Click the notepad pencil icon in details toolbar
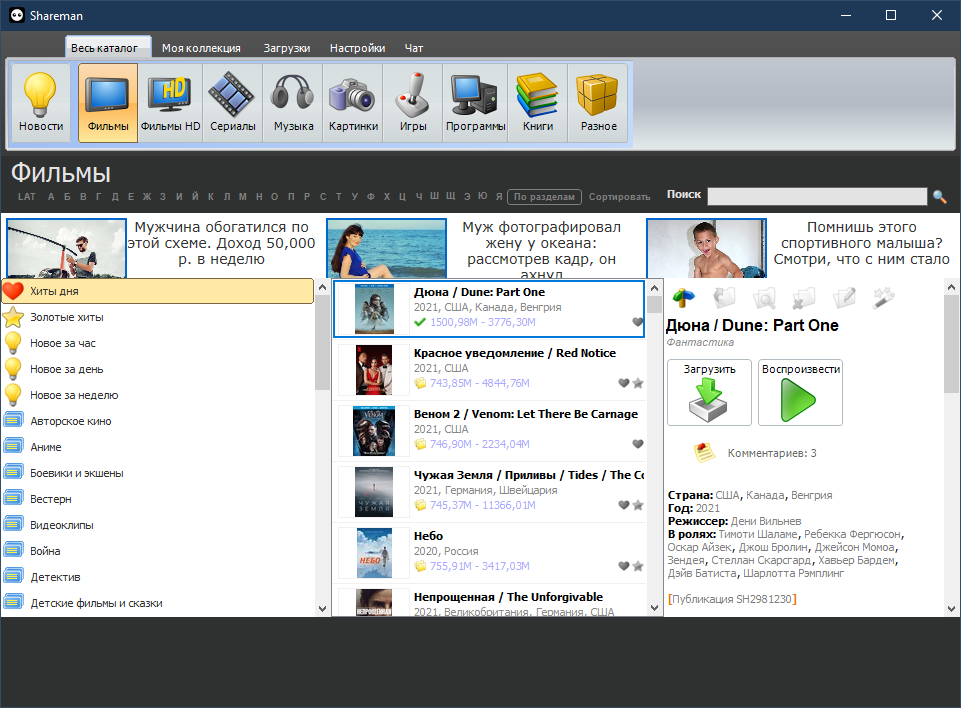Image resolution: width=961 pixels, height=708 pixels. pyautogui.click(x=844, y=298)
